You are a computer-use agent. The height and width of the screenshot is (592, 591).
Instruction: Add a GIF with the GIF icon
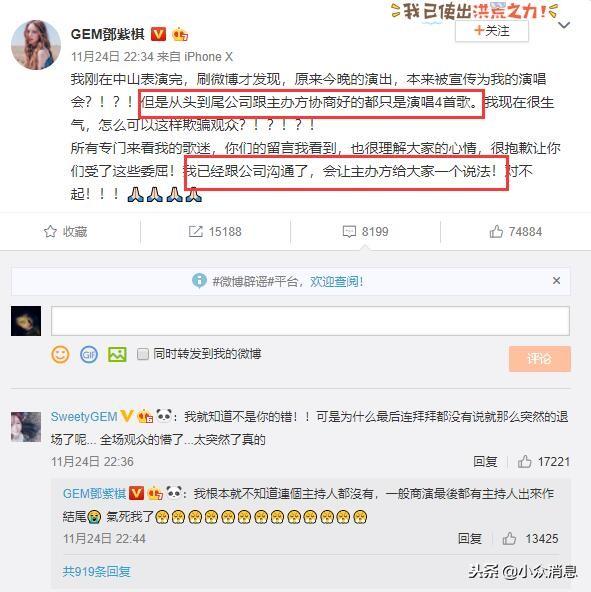pyautogui.click(x=89, y=355)
